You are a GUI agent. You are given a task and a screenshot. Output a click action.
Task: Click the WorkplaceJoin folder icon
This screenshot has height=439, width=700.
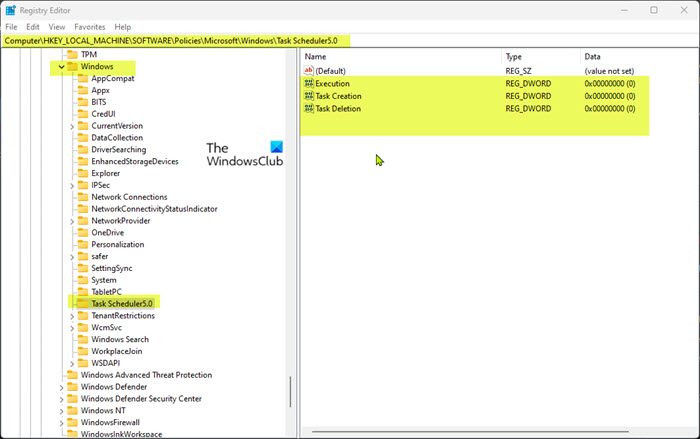(83, 351)
